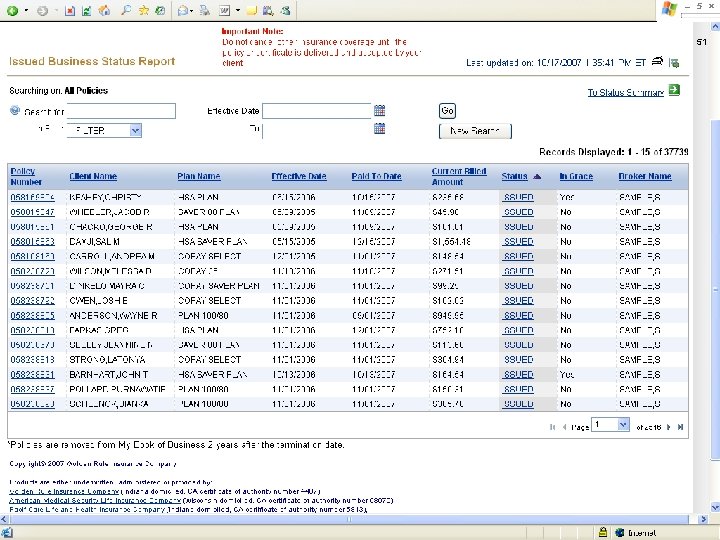Screen dimensions: 720x540
Task: Go to the previous results page arrow
Action: (x=564, y=427)
